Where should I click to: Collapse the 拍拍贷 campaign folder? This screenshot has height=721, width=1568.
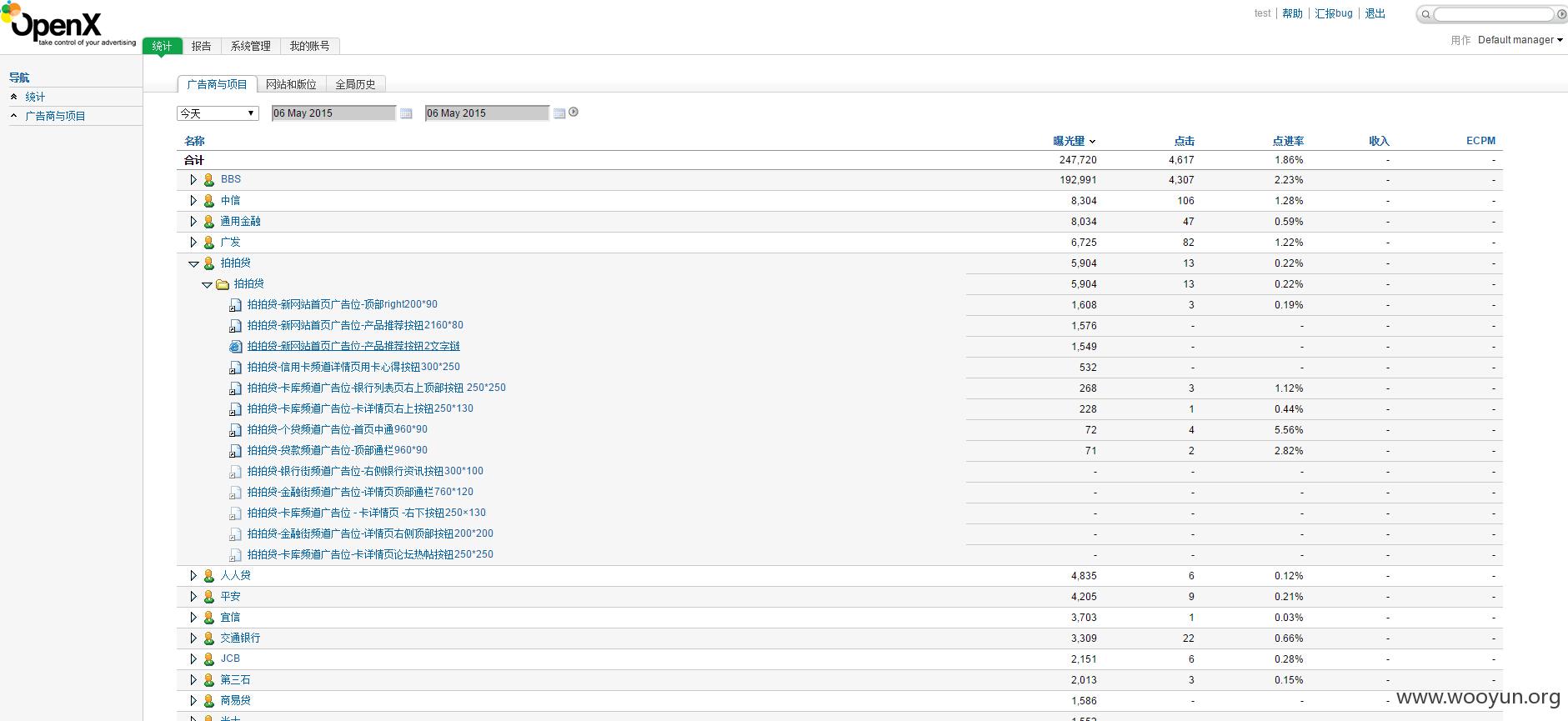coord(207,285)
